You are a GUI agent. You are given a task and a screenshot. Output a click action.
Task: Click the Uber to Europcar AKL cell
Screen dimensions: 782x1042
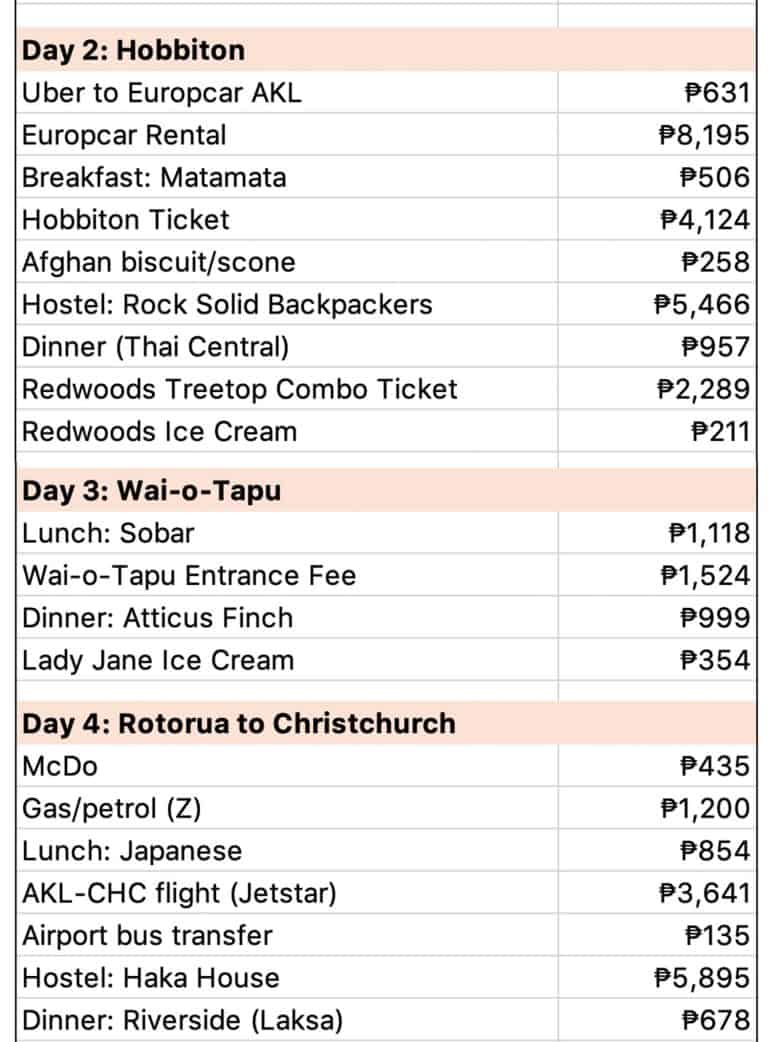click(x=161, y=93)
